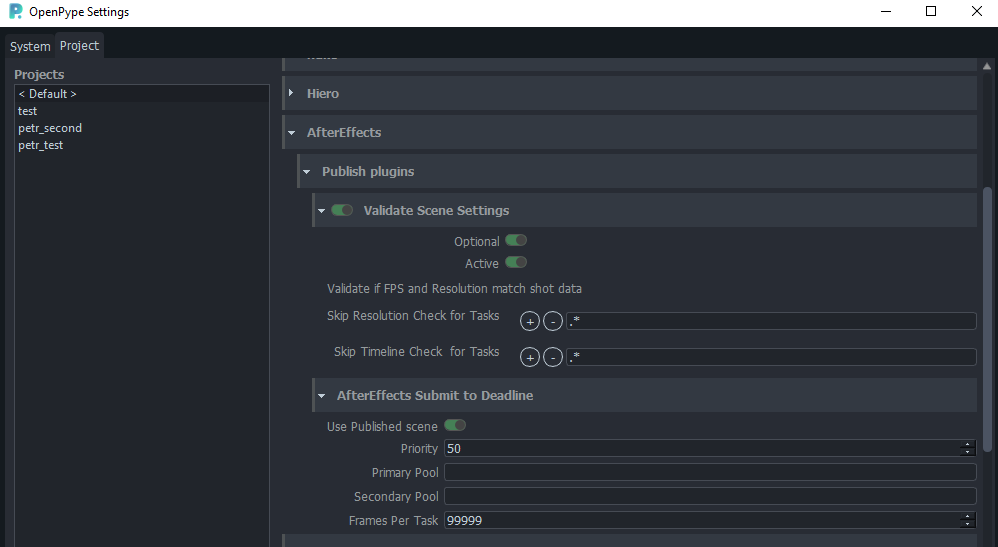The height and width of the screenshot is (547, 998).
Task: Expand the Hiero section
Action: pyautogui.click(x=292, y=93)
